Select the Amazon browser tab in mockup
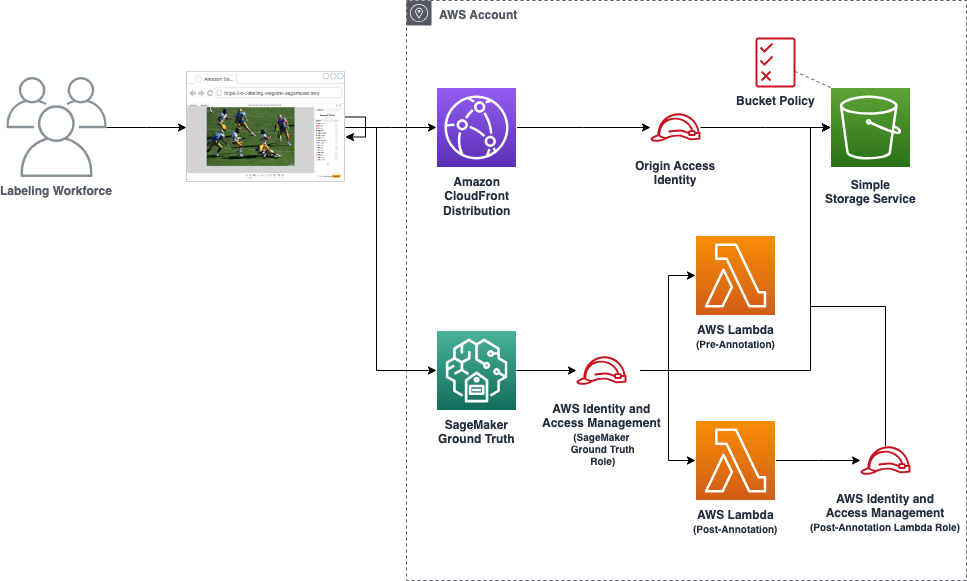Viewport: 967px width, 581px height. pyautogui.click(x=215, y=79)
